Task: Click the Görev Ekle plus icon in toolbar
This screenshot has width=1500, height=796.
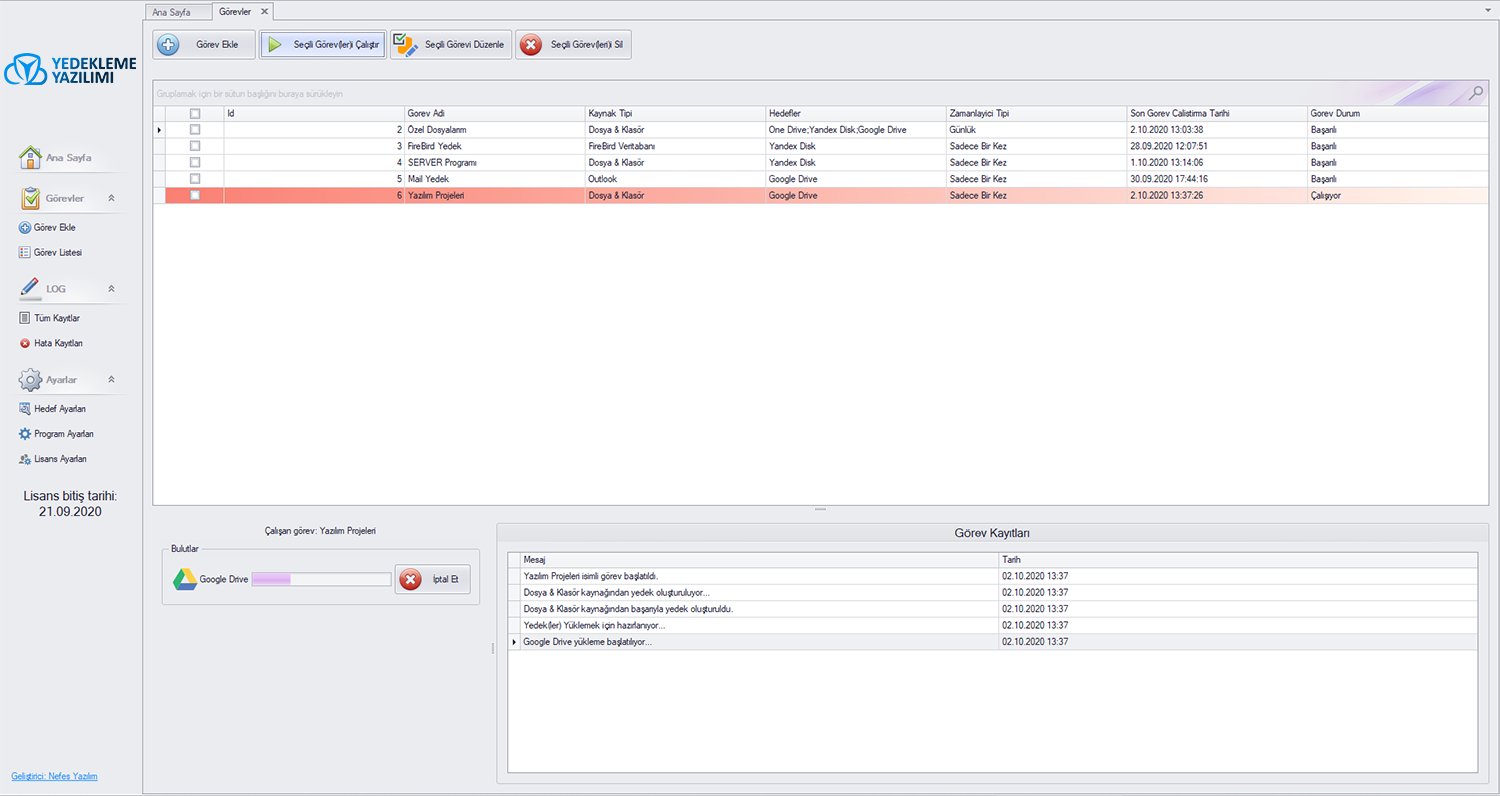Action: pyautogui.click(x=168, y=45)
